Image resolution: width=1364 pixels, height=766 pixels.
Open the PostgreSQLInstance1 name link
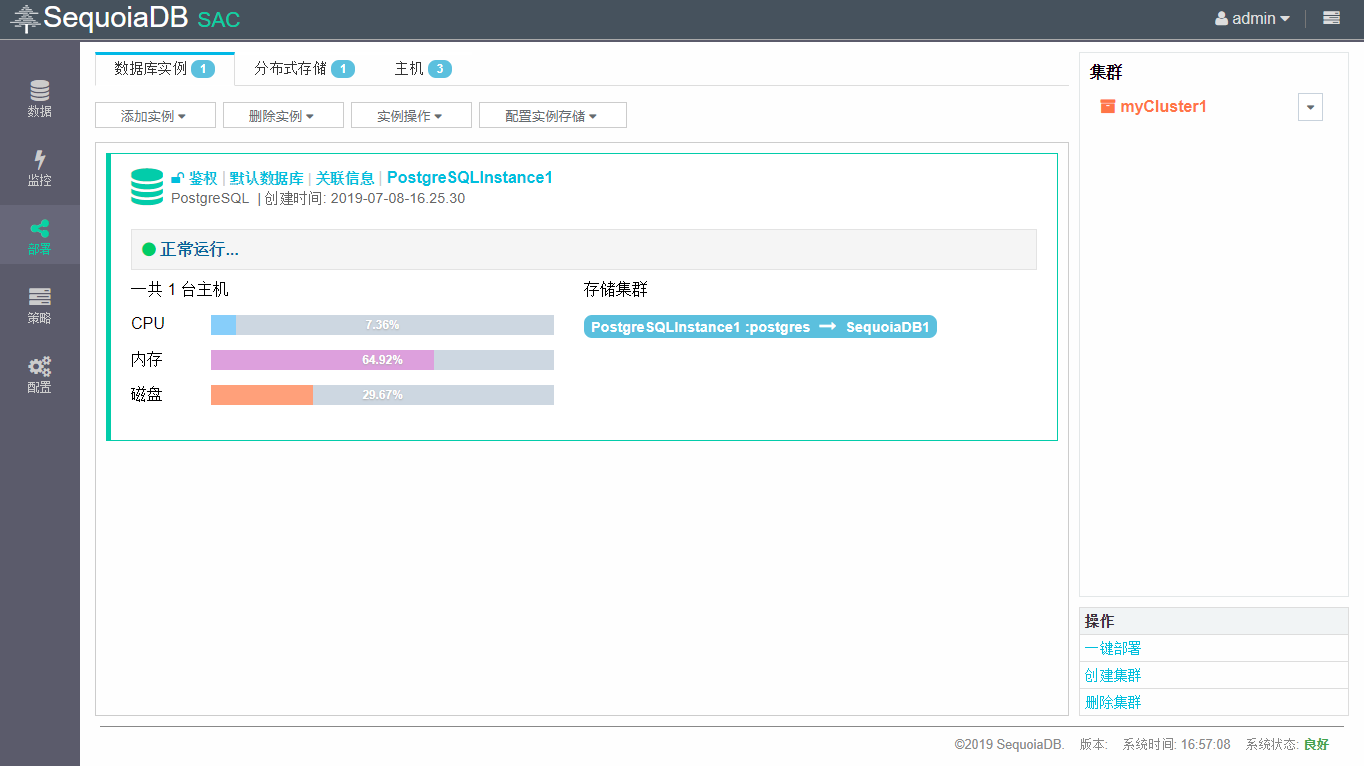tap(469, 178)
